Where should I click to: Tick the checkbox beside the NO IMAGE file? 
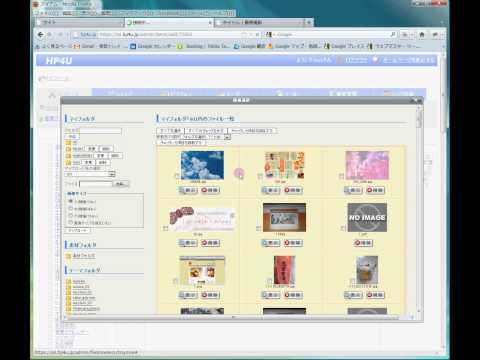[x=343, y=228]
